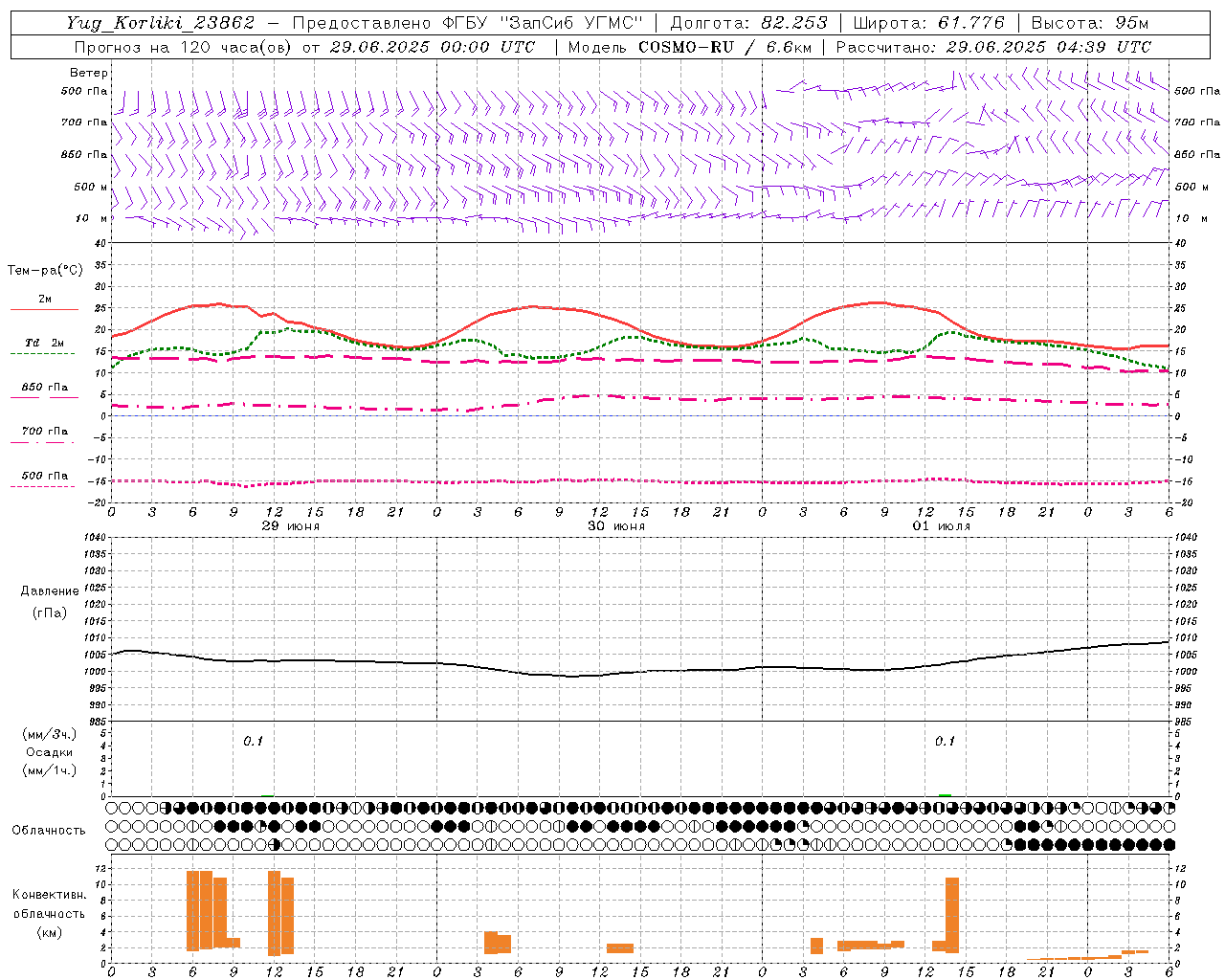Click the 0.1 value above the green precipitation bar
Image resolution: width=1225 pixels, height=980 pixels.
[x=945, y=741]
